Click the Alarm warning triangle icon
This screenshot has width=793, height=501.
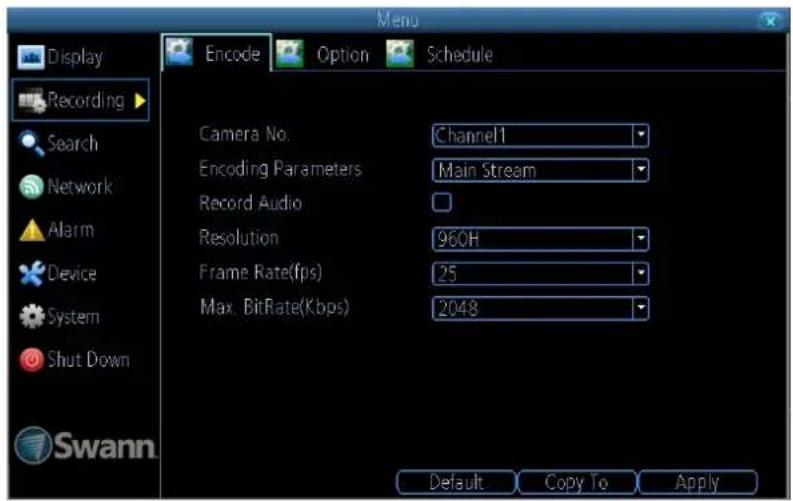pyautogui.click(x=32, y=231)
